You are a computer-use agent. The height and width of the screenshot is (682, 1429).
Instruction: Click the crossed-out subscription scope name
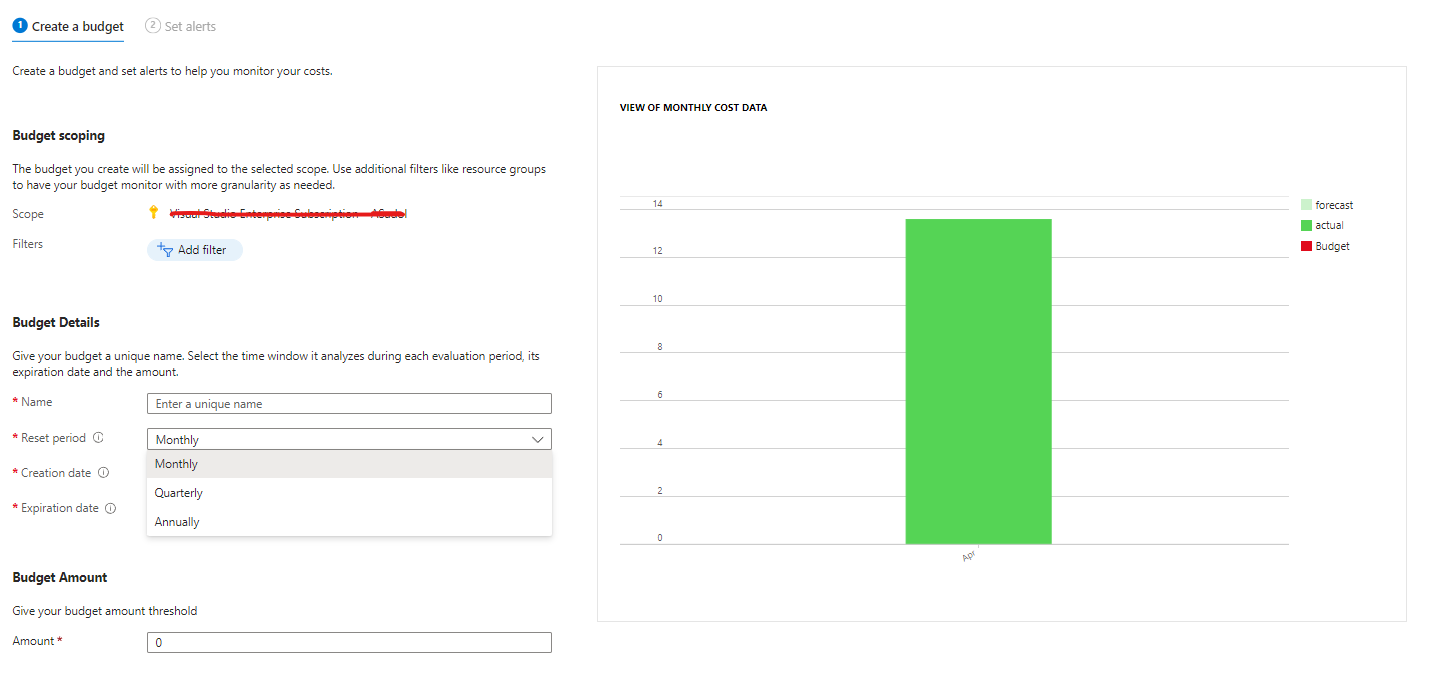coord(288,213)
